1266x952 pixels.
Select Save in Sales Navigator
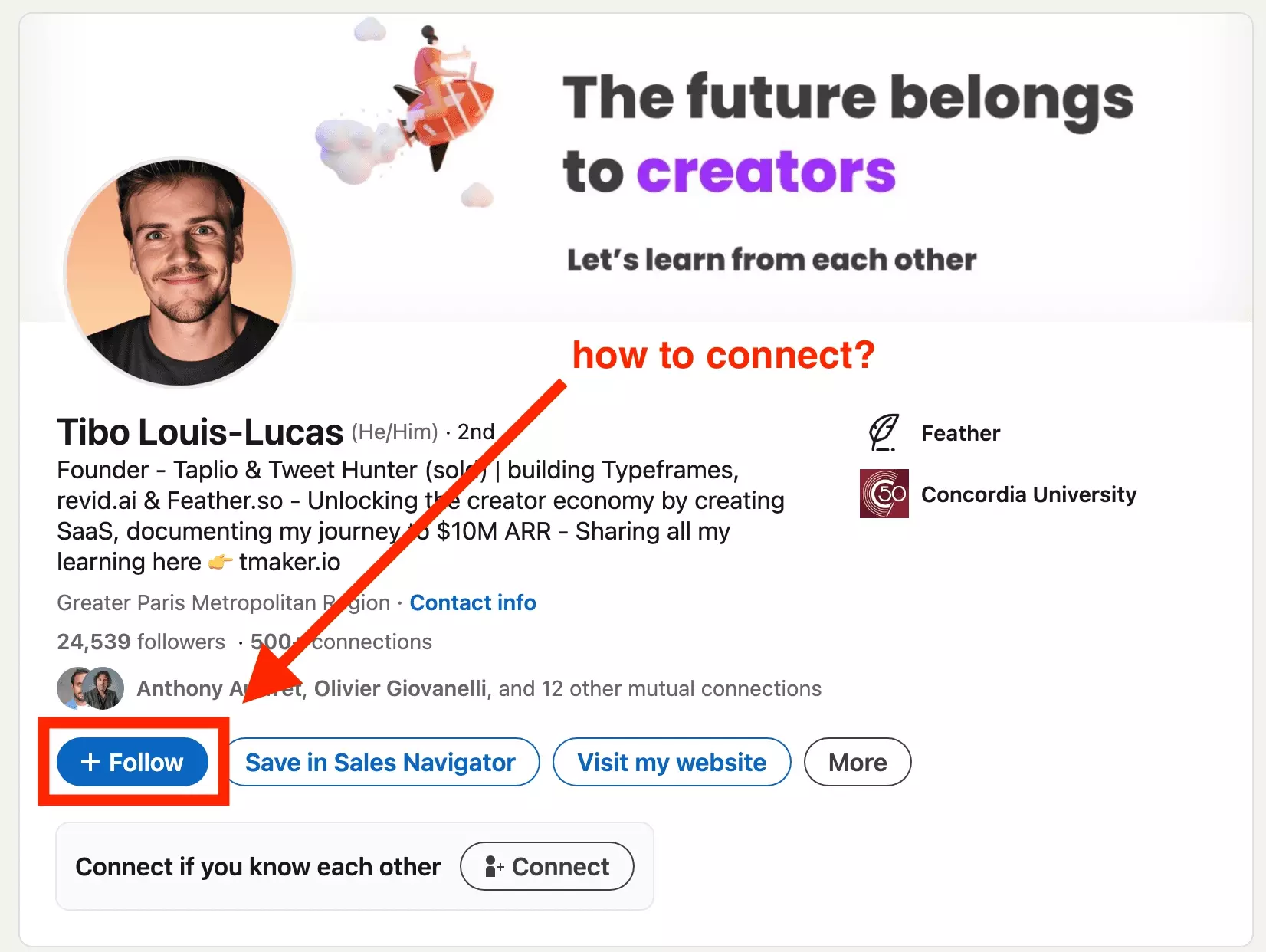[381, 762]
